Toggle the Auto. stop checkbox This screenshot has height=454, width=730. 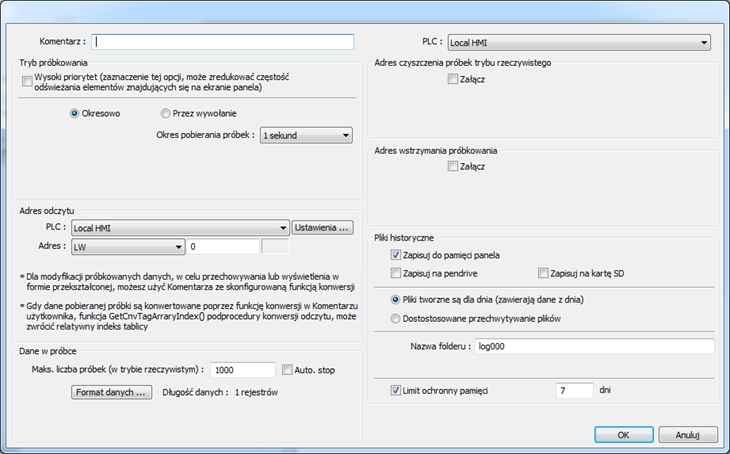pyautogui.click(x=287, y=370)
